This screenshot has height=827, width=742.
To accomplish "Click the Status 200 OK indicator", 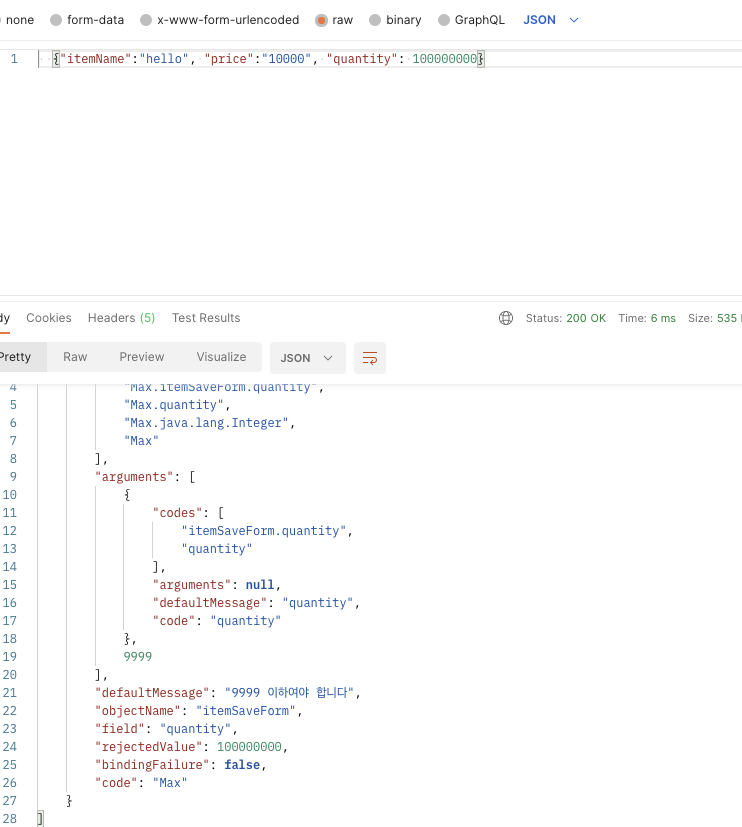I will 565,318.
